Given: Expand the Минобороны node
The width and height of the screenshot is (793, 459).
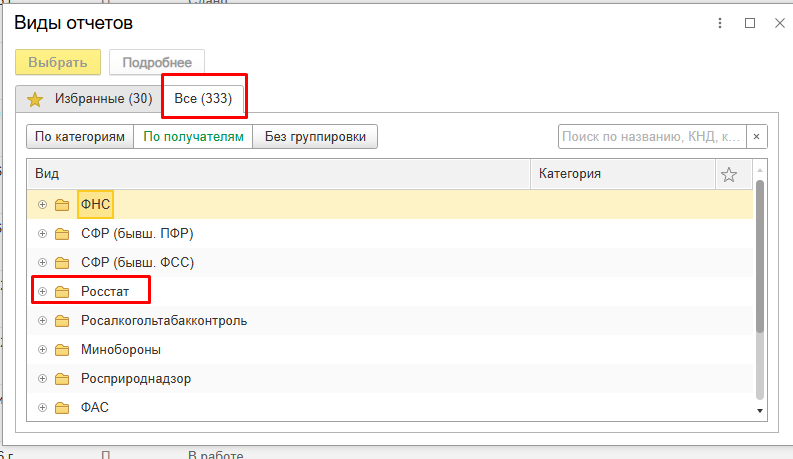Looking at the screenshot, I should click(x=42, y=350).
